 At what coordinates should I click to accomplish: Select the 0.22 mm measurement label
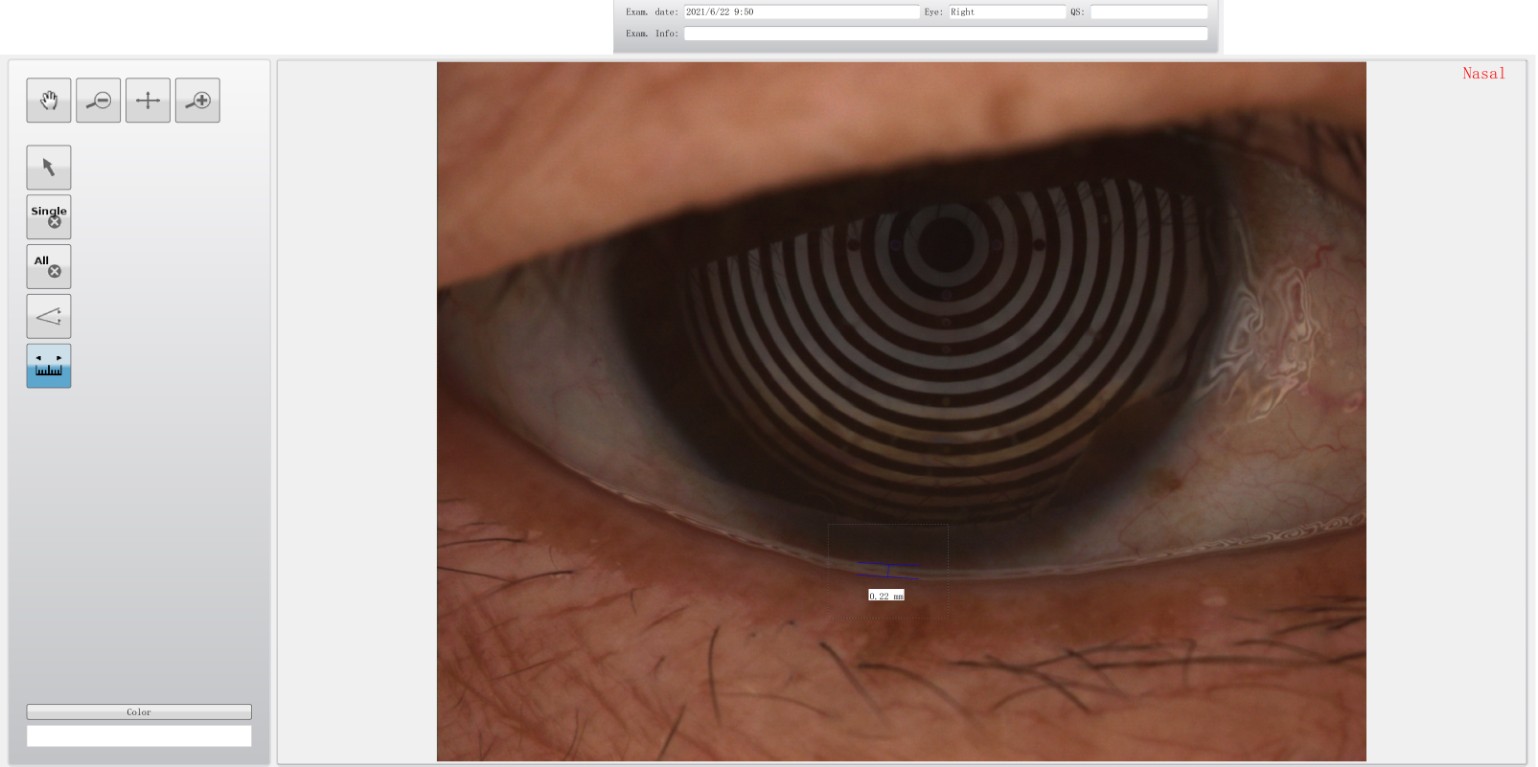click(x=886, y=595)
